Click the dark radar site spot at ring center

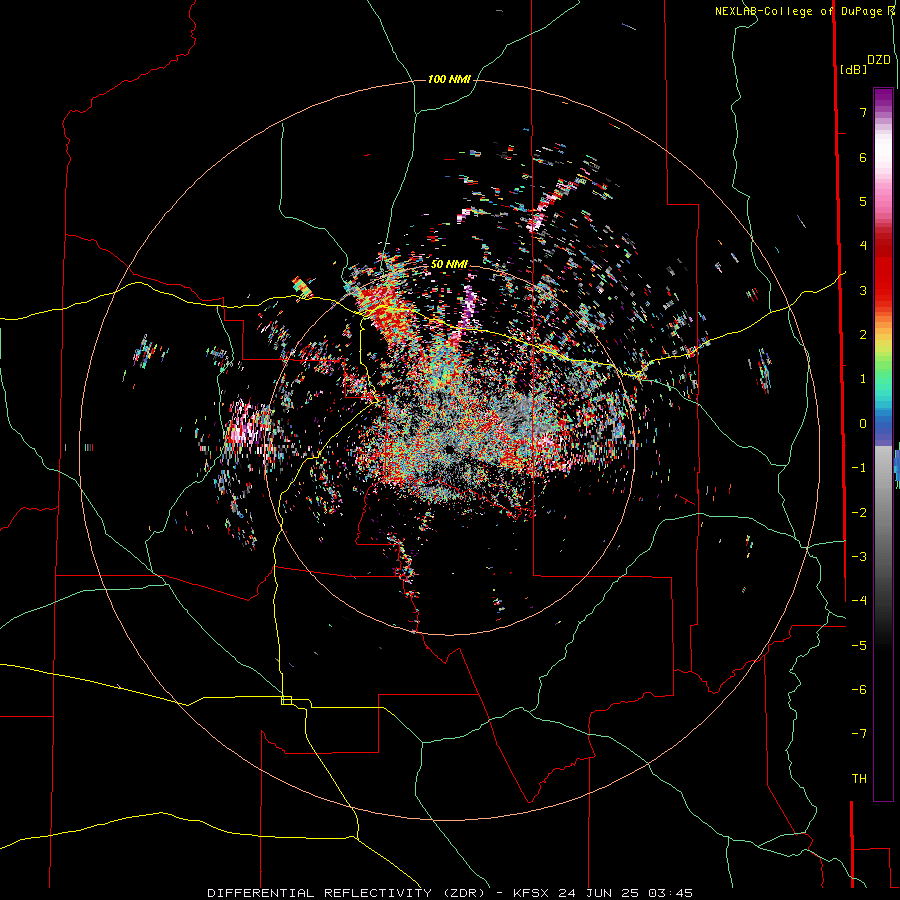coord(449,449)
